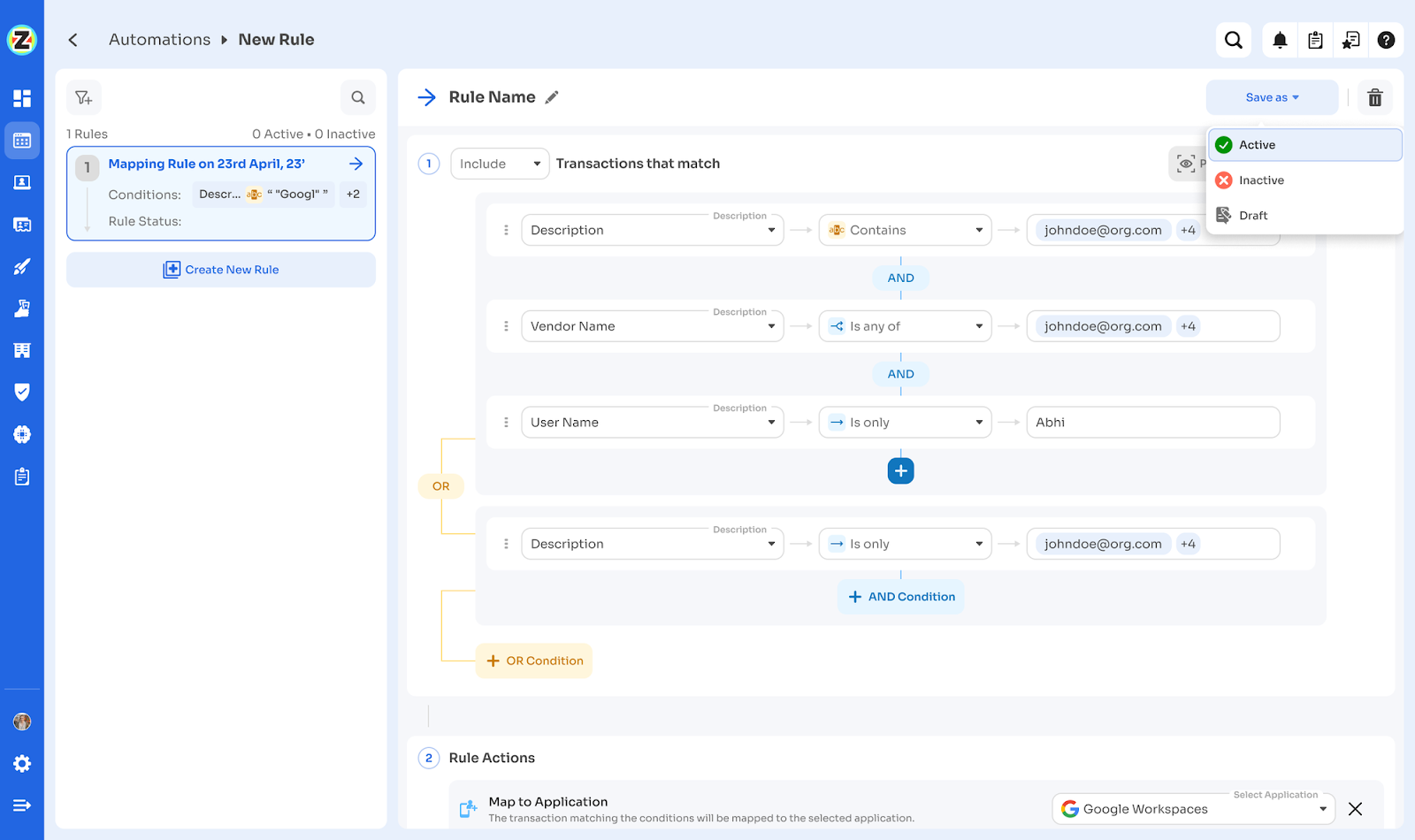The width and height of the screenshot is (1415, 840).
Task: Open the user avatar in the sidebar
Action: pos(22,722)
